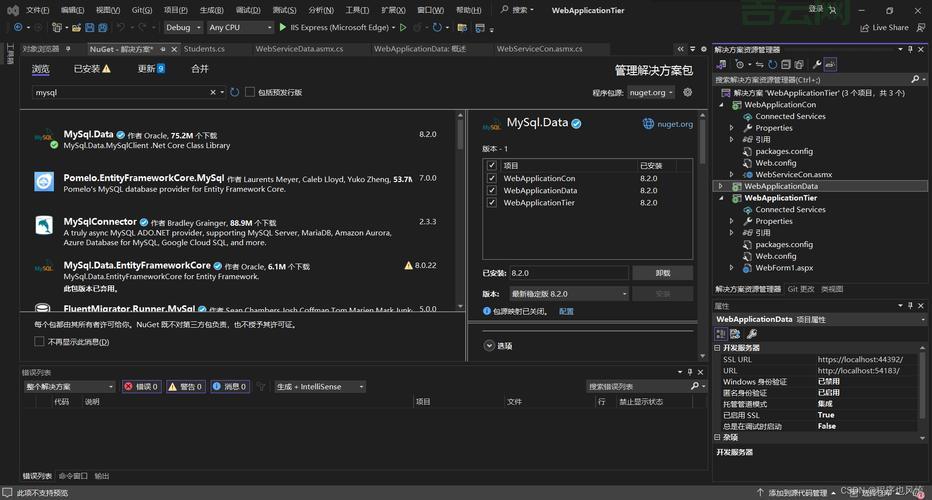The height and width of the screenshot is (500, 932).
Task: Switch to the Students.cs tab
Action: tap(204, 48)
